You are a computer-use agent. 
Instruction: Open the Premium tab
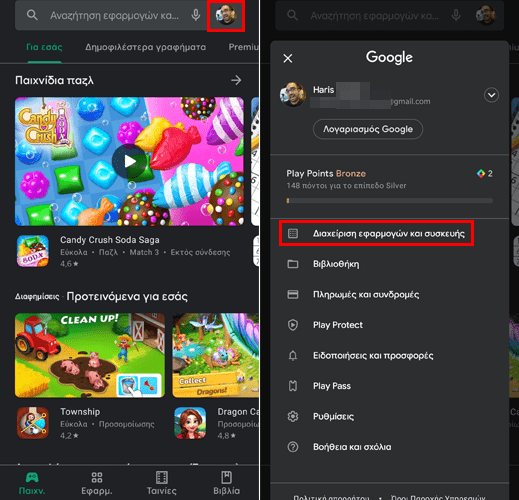pyautogui.click(x=243, y=47)
